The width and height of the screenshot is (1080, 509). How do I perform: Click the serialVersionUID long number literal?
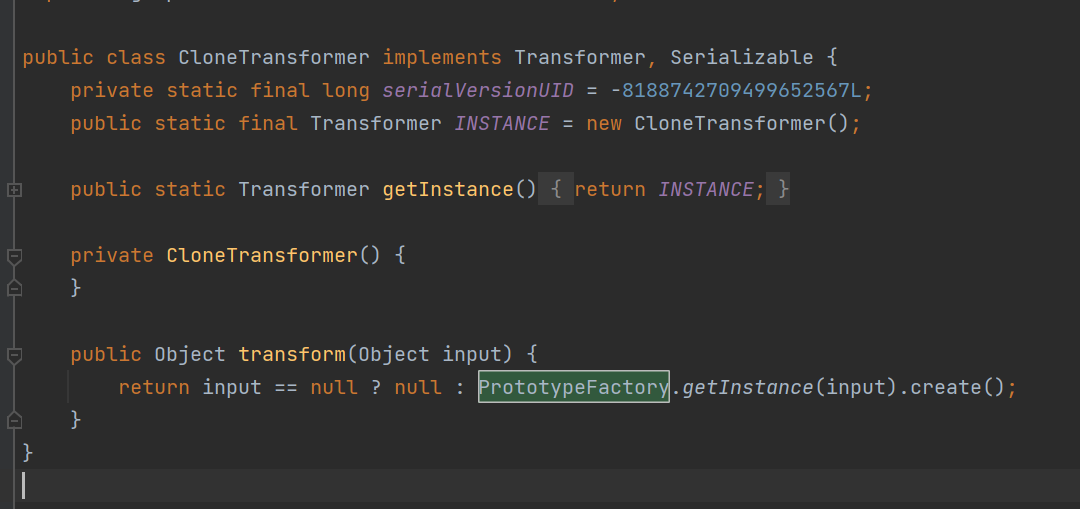pos(741,91)
